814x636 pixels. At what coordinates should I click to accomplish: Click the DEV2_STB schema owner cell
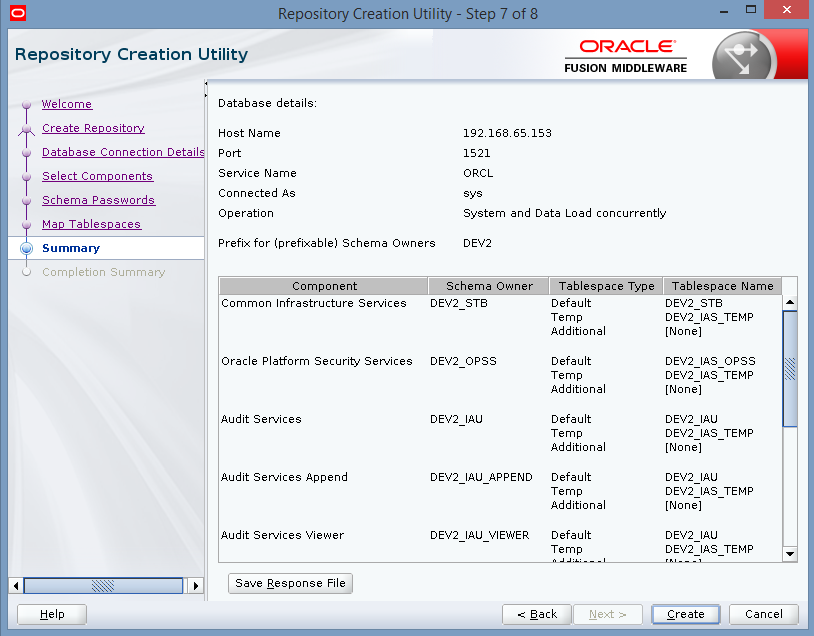(x=459, y=303)
